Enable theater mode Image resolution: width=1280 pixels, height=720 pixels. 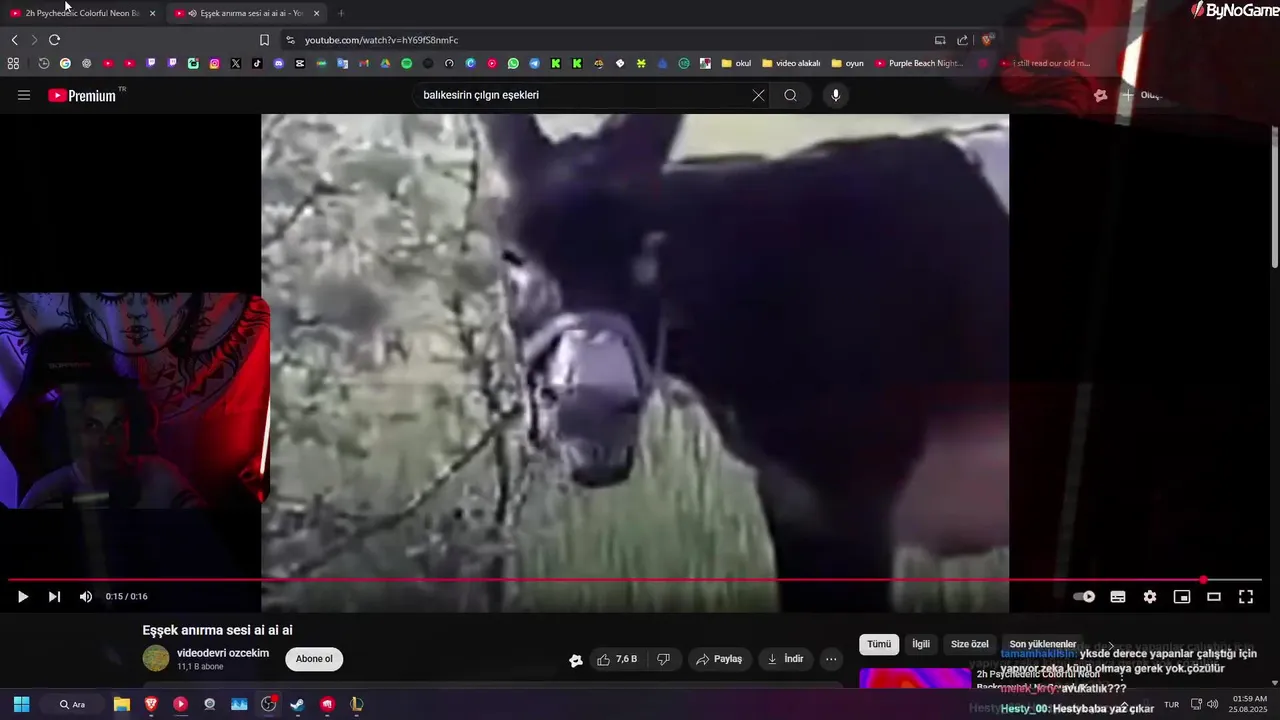click(1214, 597)
